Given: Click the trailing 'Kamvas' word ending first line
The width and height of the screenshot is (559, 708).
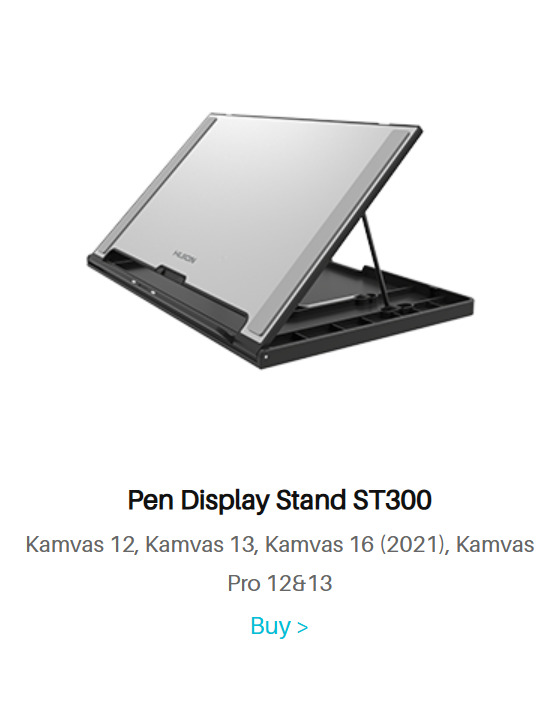Looking at the screenshot, I should point(495,544).
